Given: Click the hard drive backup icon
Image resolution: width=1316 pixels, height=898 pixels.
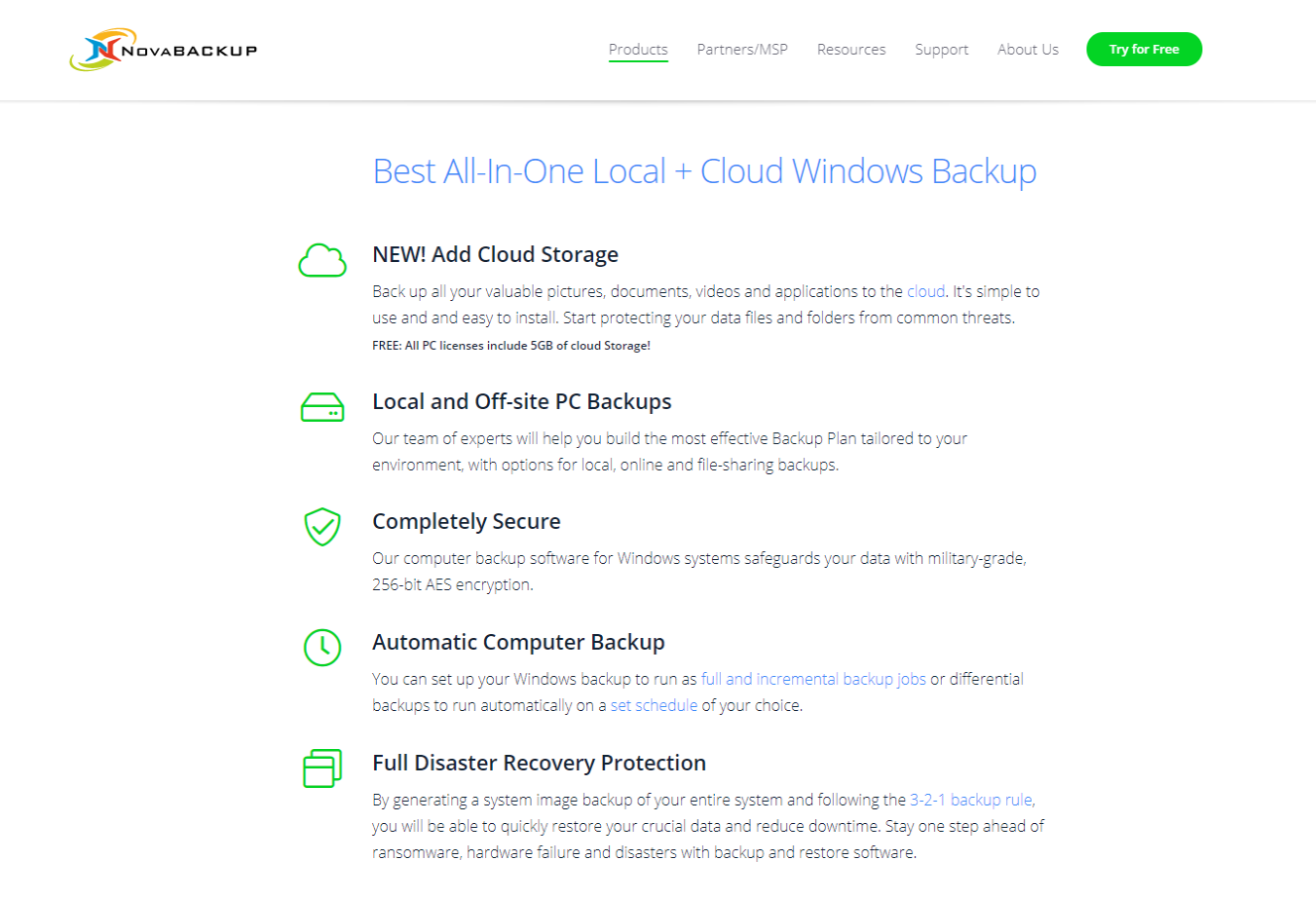Looking at the screenshot, I should point(322,407).
